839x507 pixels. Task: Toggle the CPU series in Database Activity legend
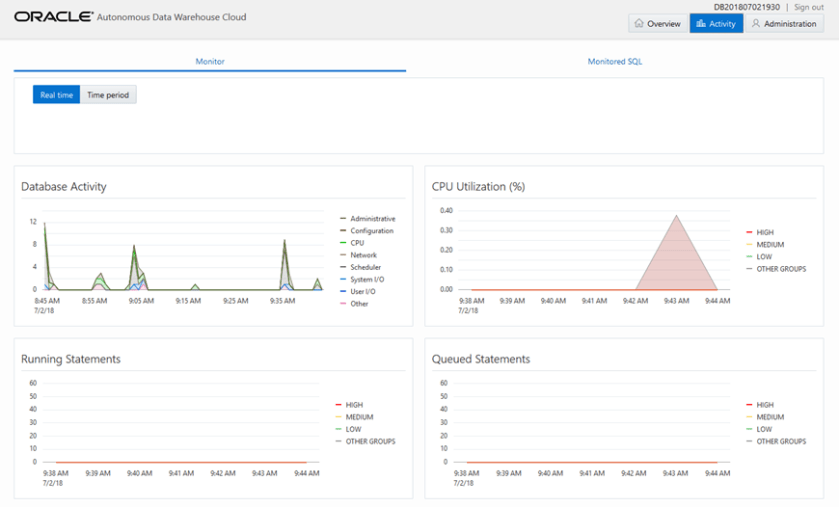pyautogui.click(x=357, y=243)
